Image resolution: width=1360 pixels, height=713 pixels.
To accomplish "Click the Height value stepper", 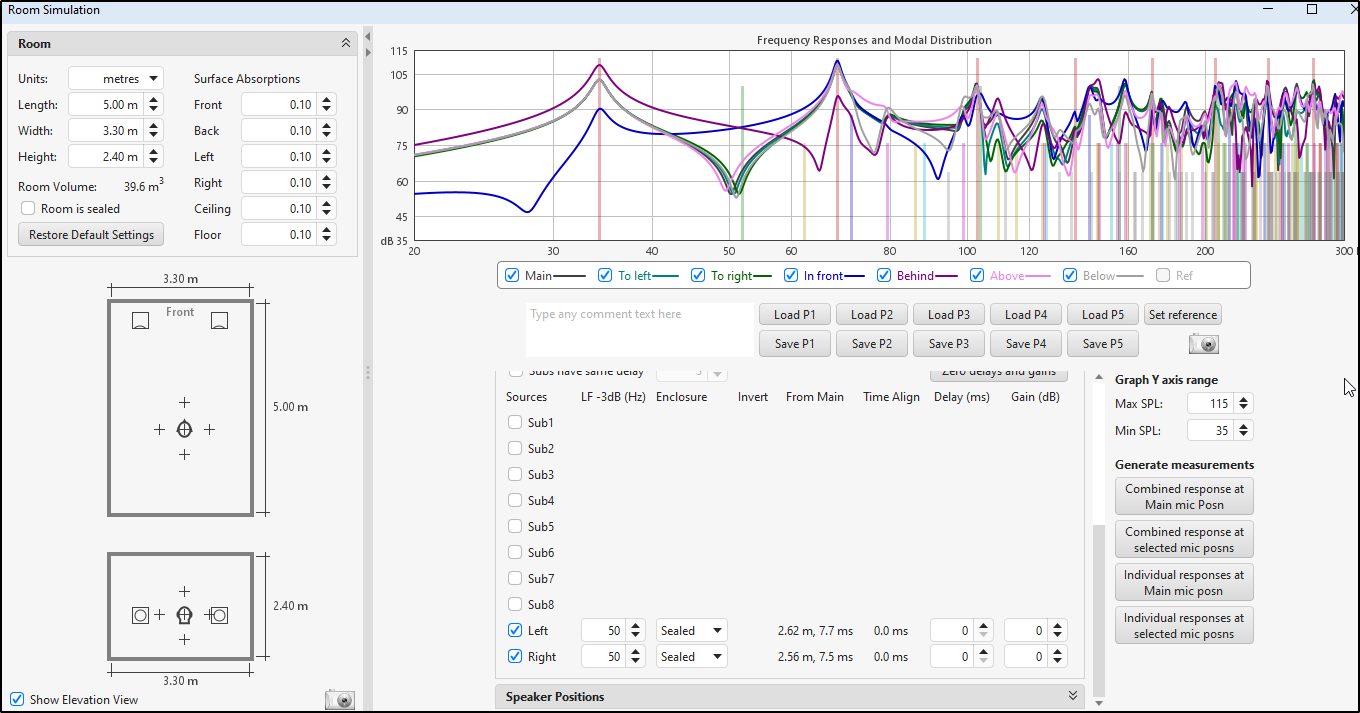I will click(x=153, y=157).
